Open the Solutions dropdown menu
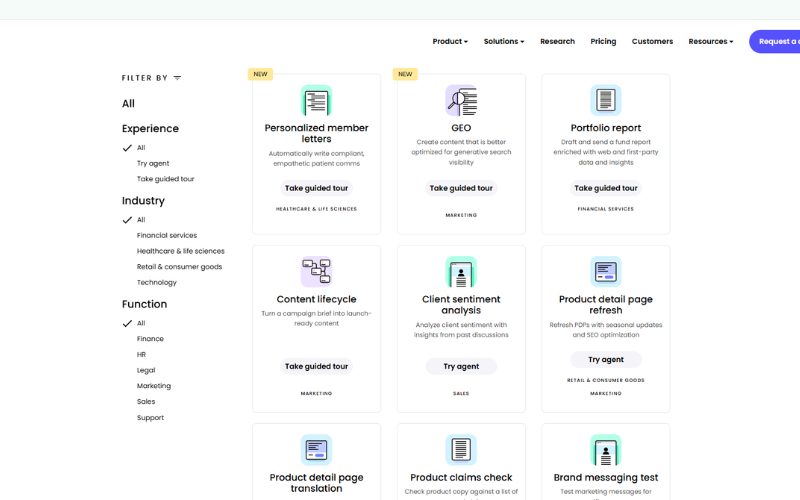Viewport: 800px width, 500px height. pos(504,41)
